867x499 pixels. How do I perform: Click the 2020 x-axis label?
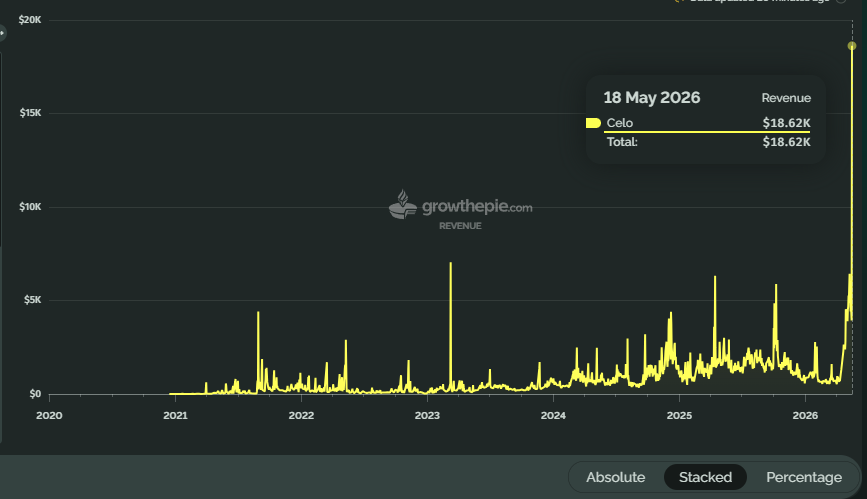tap(49, 415)
